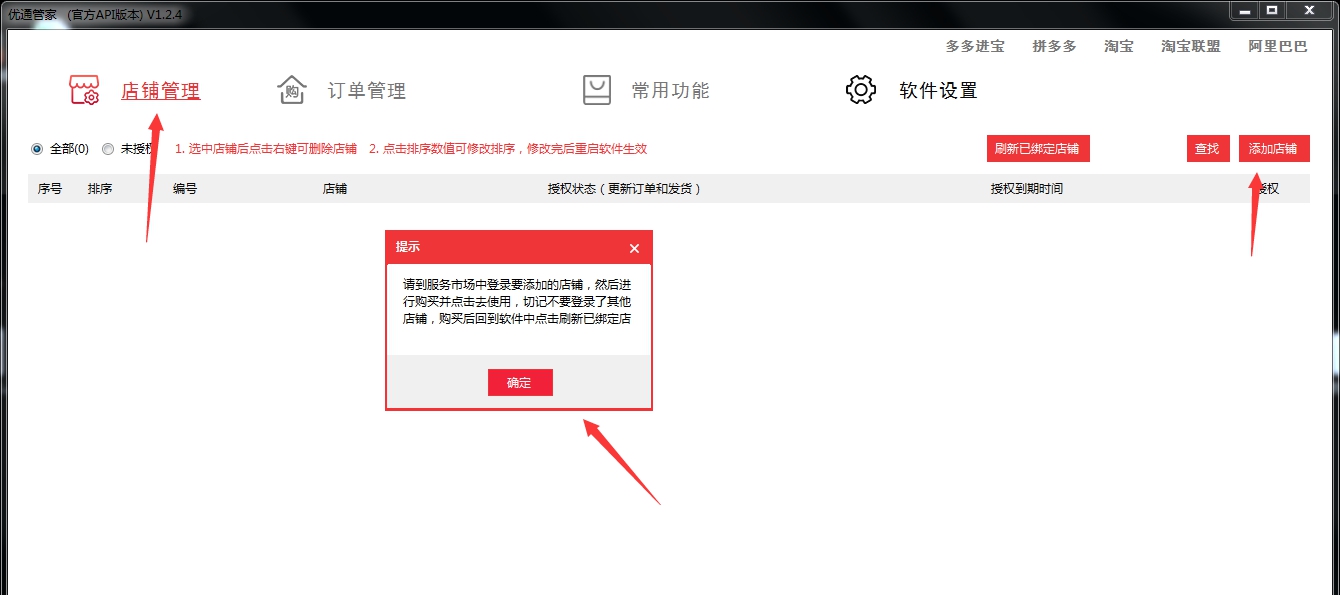This screenshot has height=595, width=1340.
Task: Click the 添加店铺 button
Action: pyautogui.click(x=1273, y=148)
